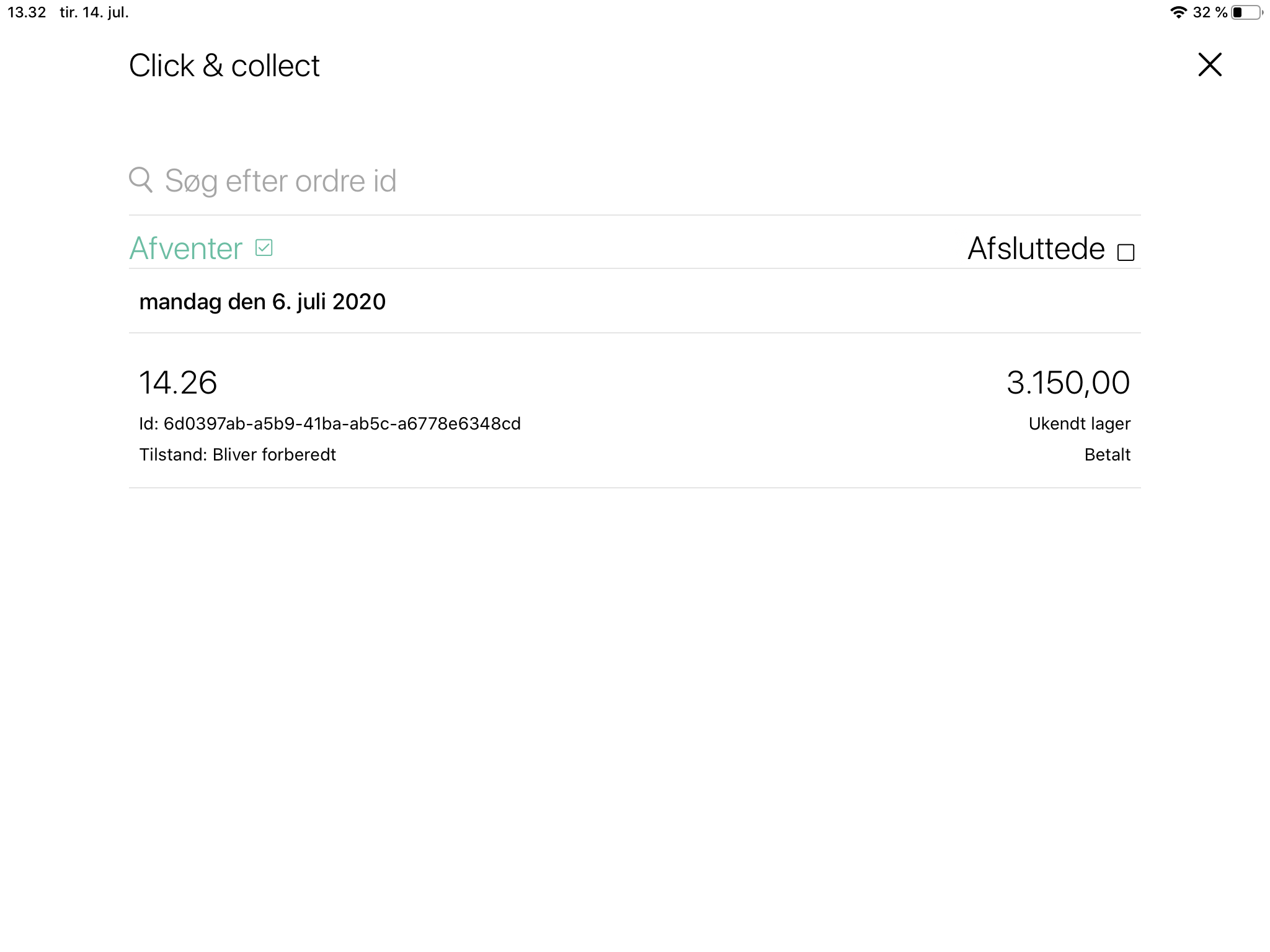Screen dimensions: 1270x952
Task: Click the order Id 6d0397ab text
Action: coord(330,424)
